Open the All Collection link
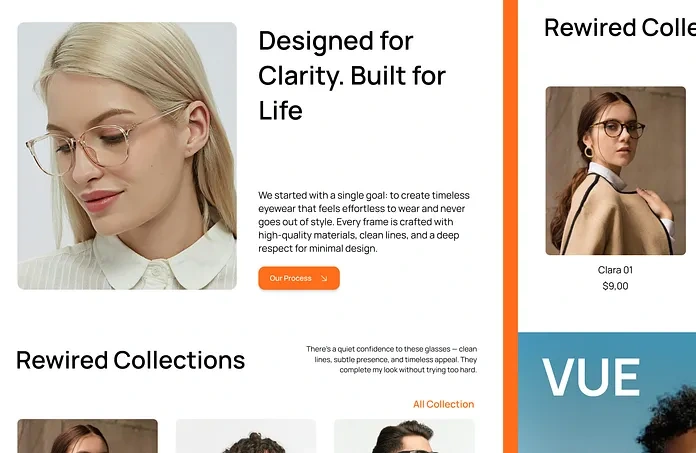This screenshot has width=696, height=453. pyautogui.click(x=443, y=404)
